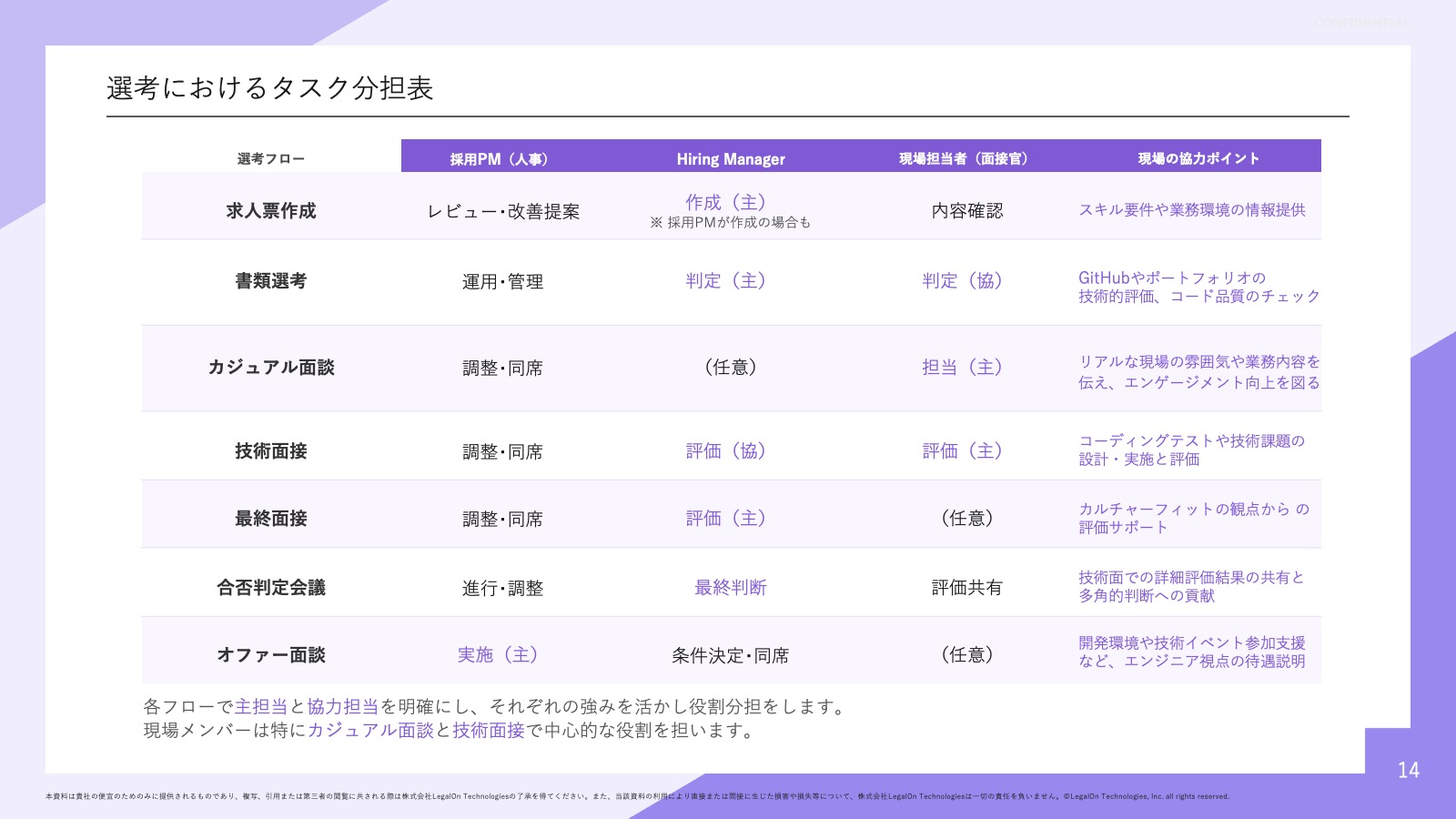Click the 担当(主) cell
The image size is (1456, 819).
[x=964, y=368]
